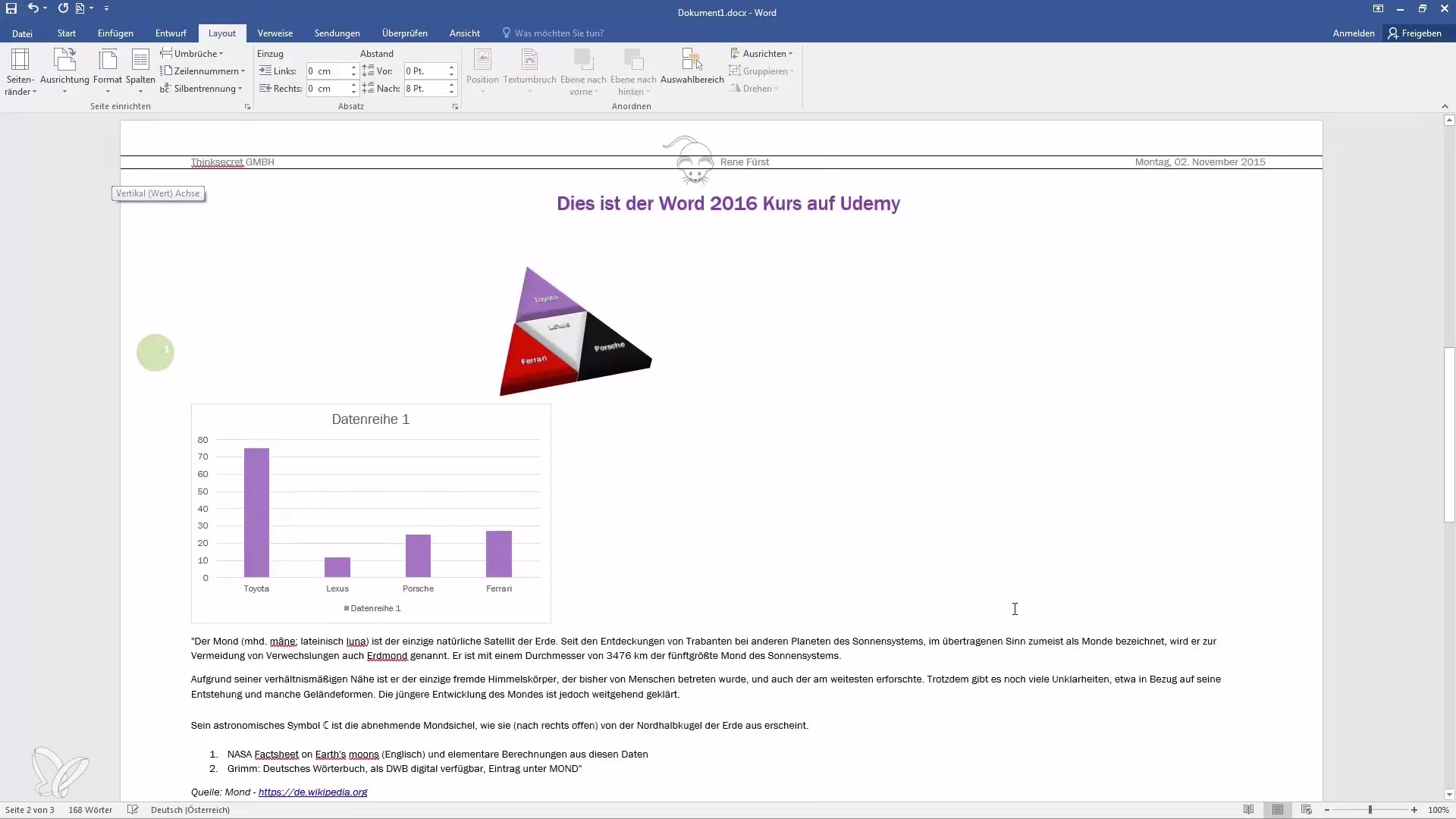1456x819 pixels.
Task: Click the Rechts indent input field
Action: (x=327, y=89)
